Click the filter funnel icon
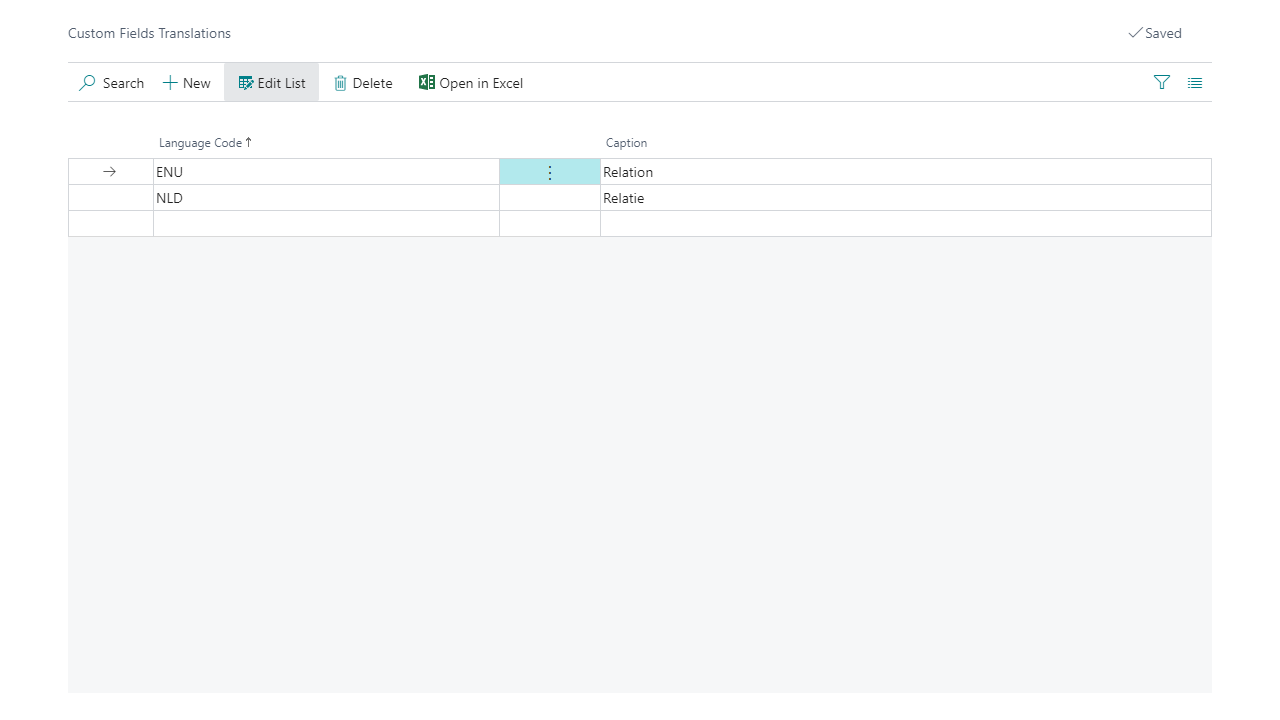The image size is (1280, 720). coord(1161,83)
